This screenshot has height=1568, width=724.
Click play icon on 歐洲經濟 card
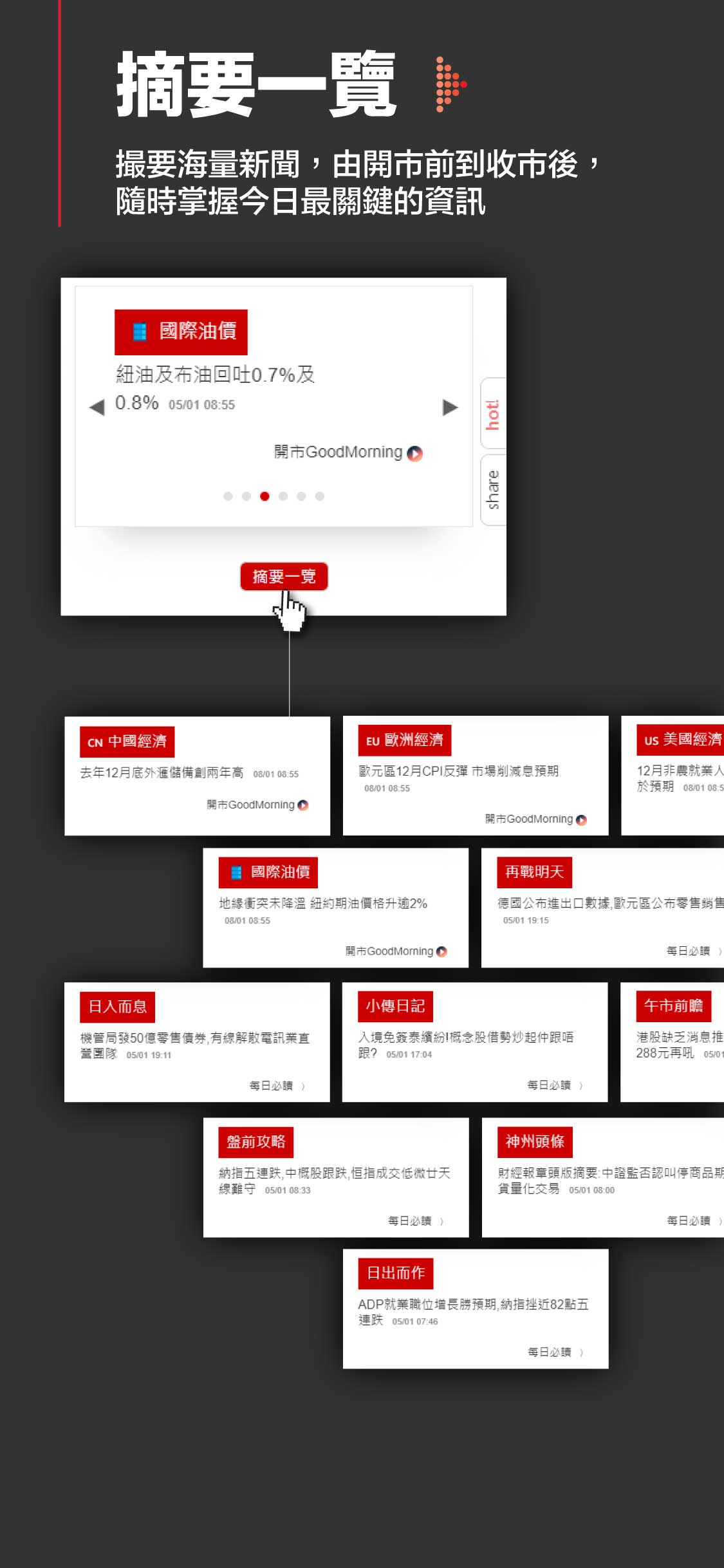(582, 819)
